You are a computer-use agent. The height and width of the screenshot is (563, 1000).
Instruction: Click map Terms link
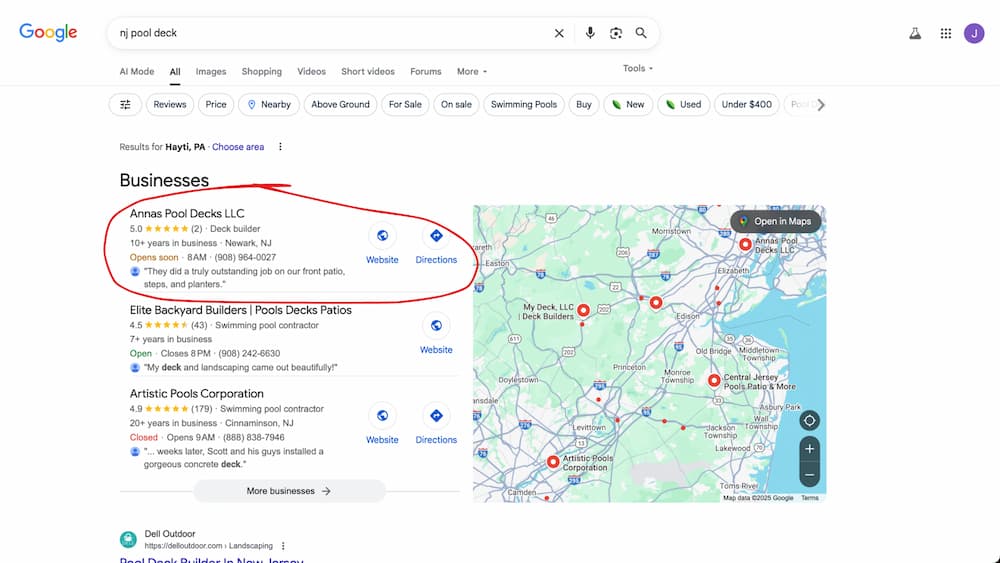tap(809, 498)
